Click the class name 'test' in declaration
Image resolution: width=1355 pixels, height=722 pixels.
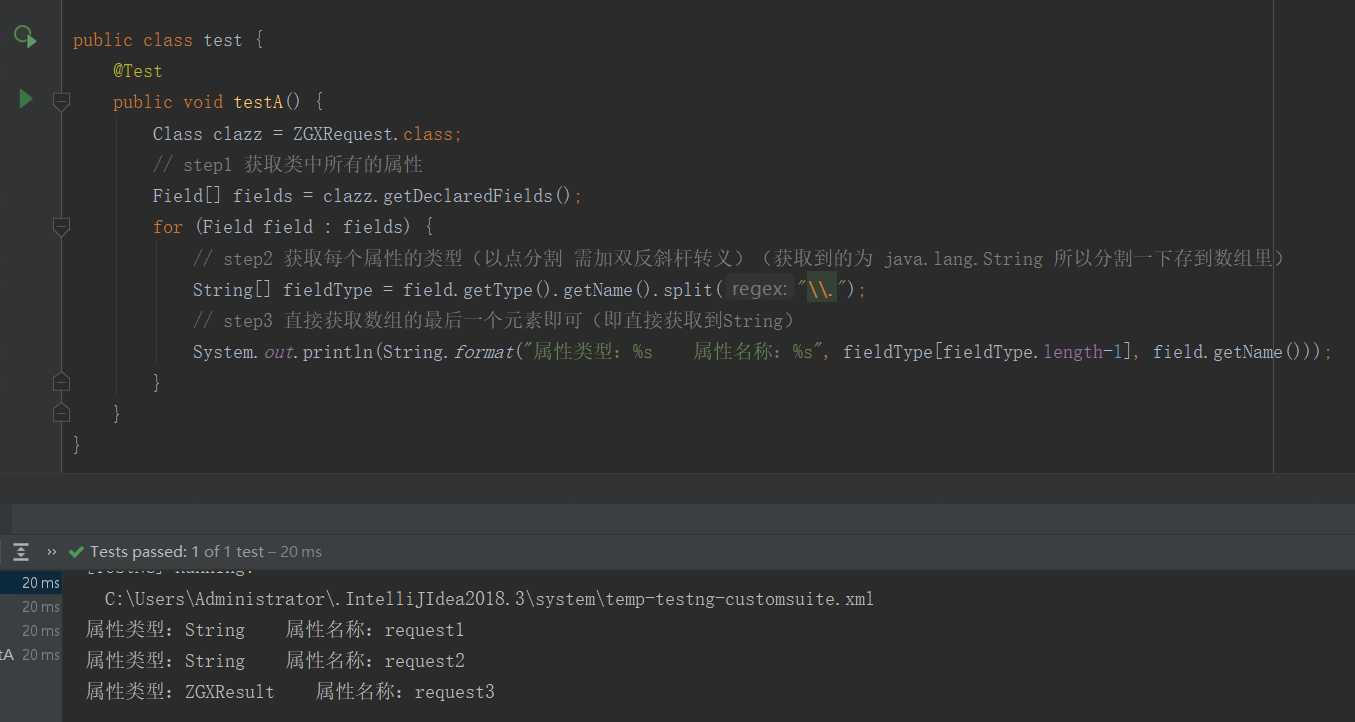click(223, 40)
